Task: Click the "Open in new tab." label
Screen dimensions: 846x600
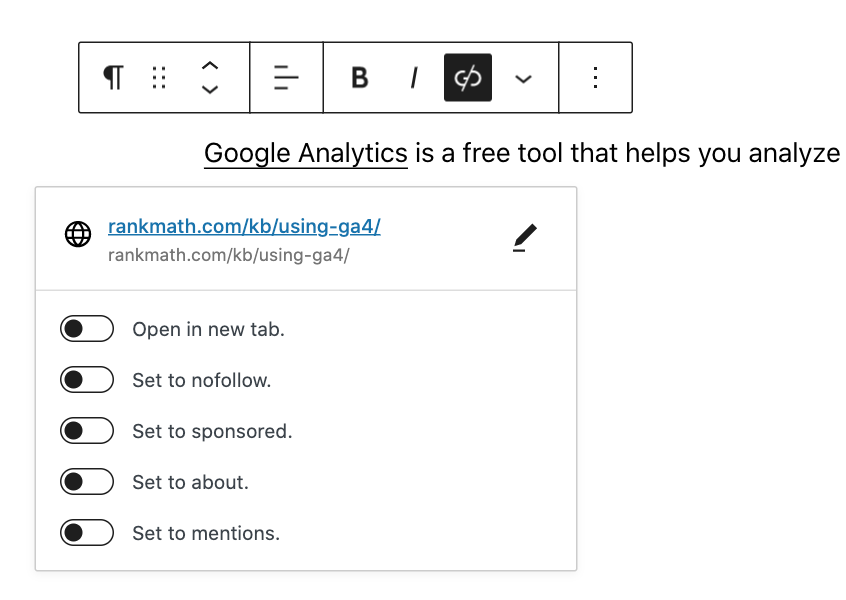Action: [x=208, y=329]
